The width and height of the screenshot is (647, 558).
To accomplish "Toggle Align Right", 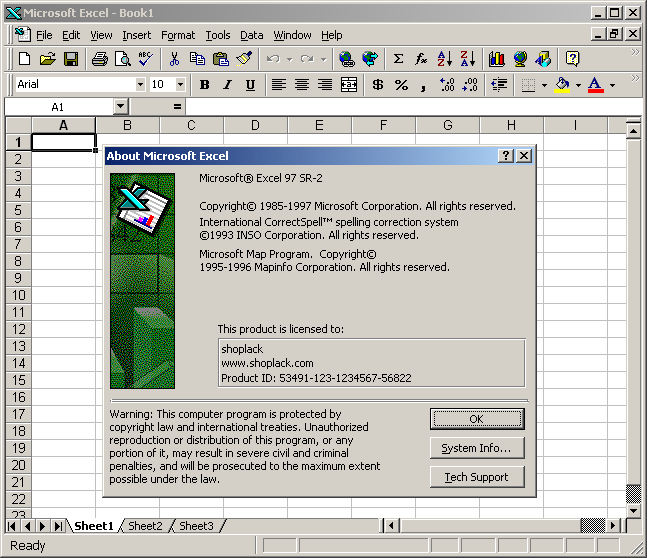I will click(325, 85).
